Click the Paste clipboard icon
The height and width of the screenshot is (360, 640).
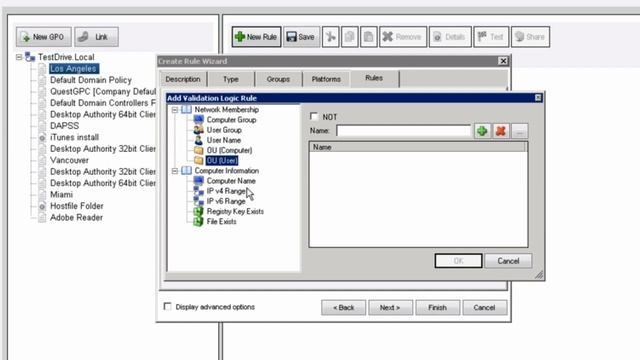tap(369, 37)
